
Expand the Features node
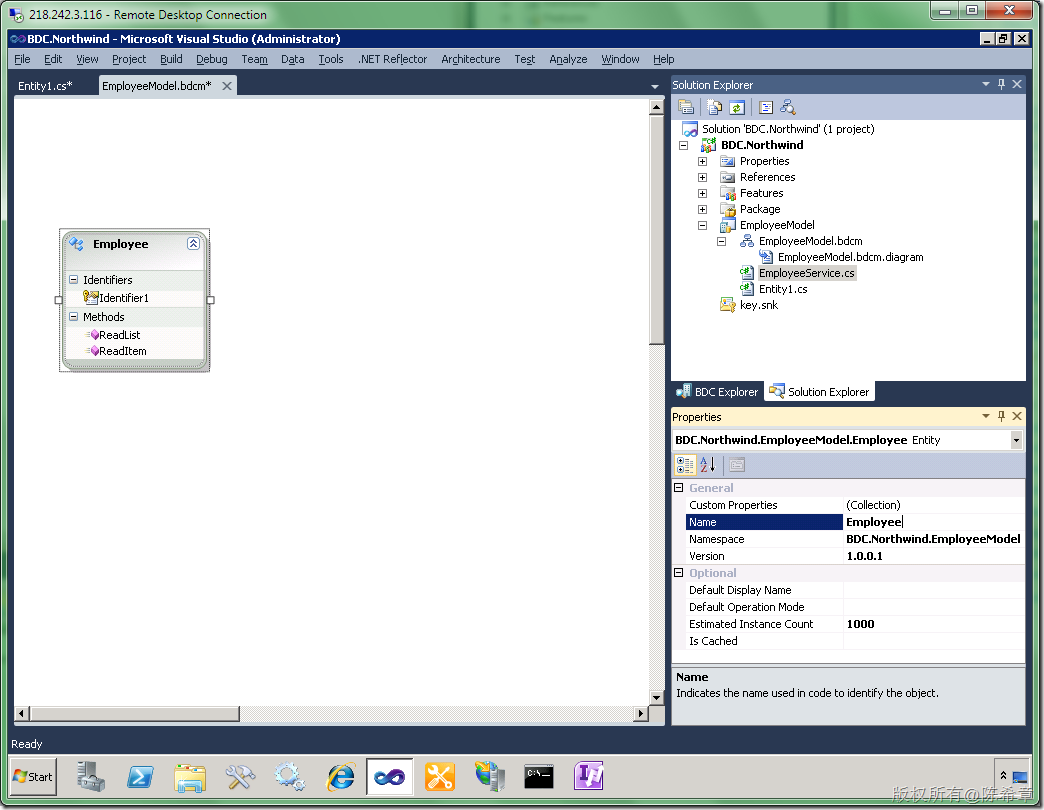[702, 193]
